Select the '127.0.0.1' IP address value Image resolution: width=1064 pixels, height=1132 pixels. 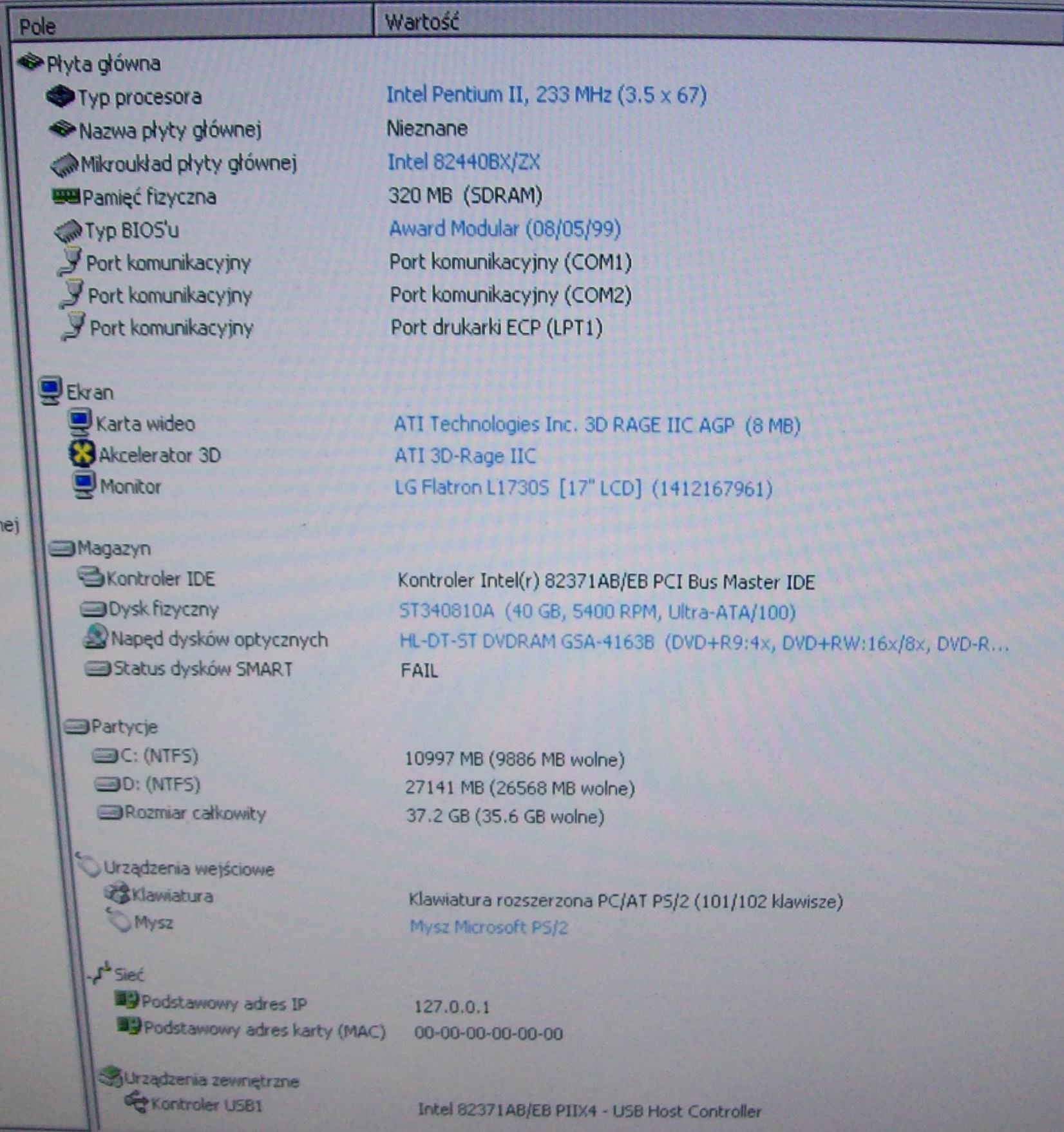452,1006
